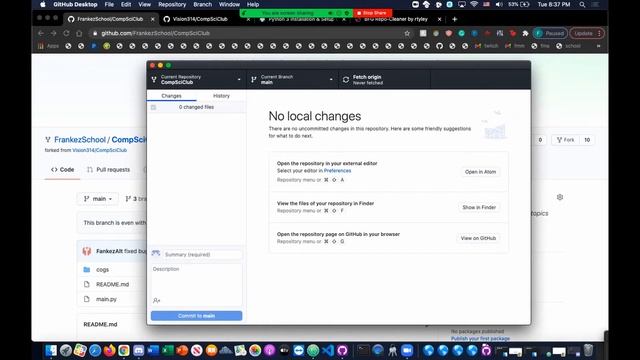Open Terminal from the dock
The image size is (640, 360).
[363, 350]
